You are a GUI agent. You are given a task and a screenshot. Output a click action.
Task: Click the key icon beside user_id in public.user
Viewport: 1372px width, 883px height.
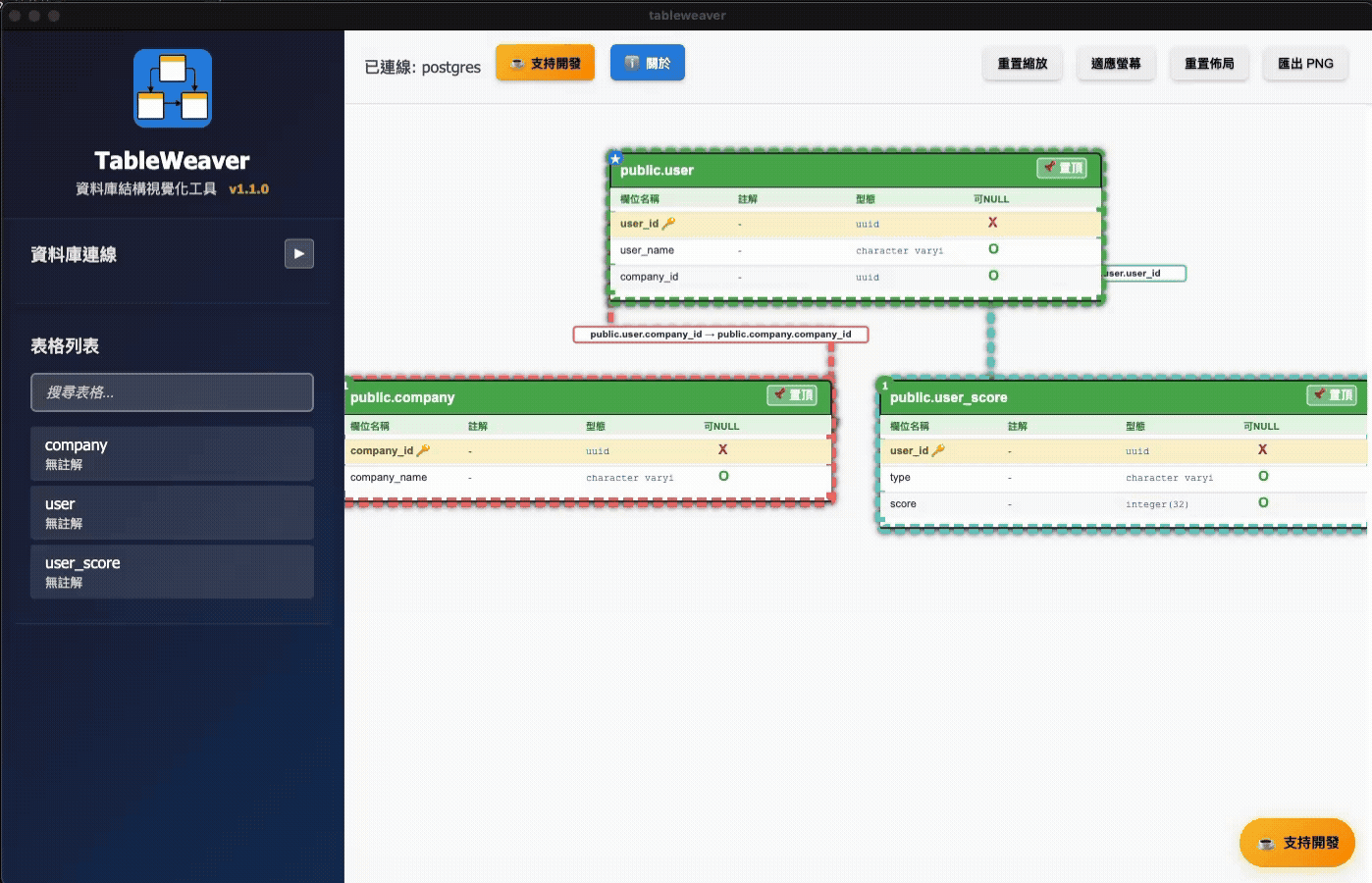tap(668, 224)
